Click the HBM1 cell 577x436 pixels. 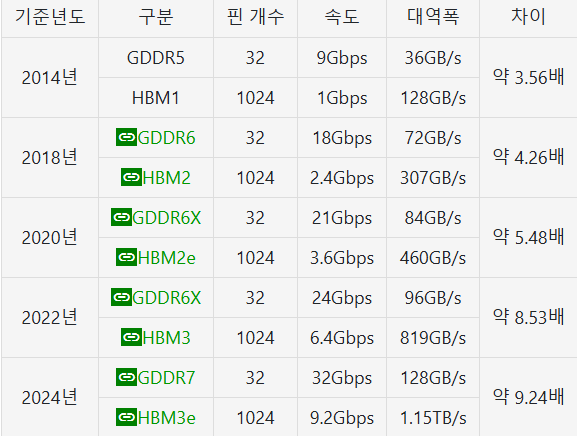(x=156, y=98)
